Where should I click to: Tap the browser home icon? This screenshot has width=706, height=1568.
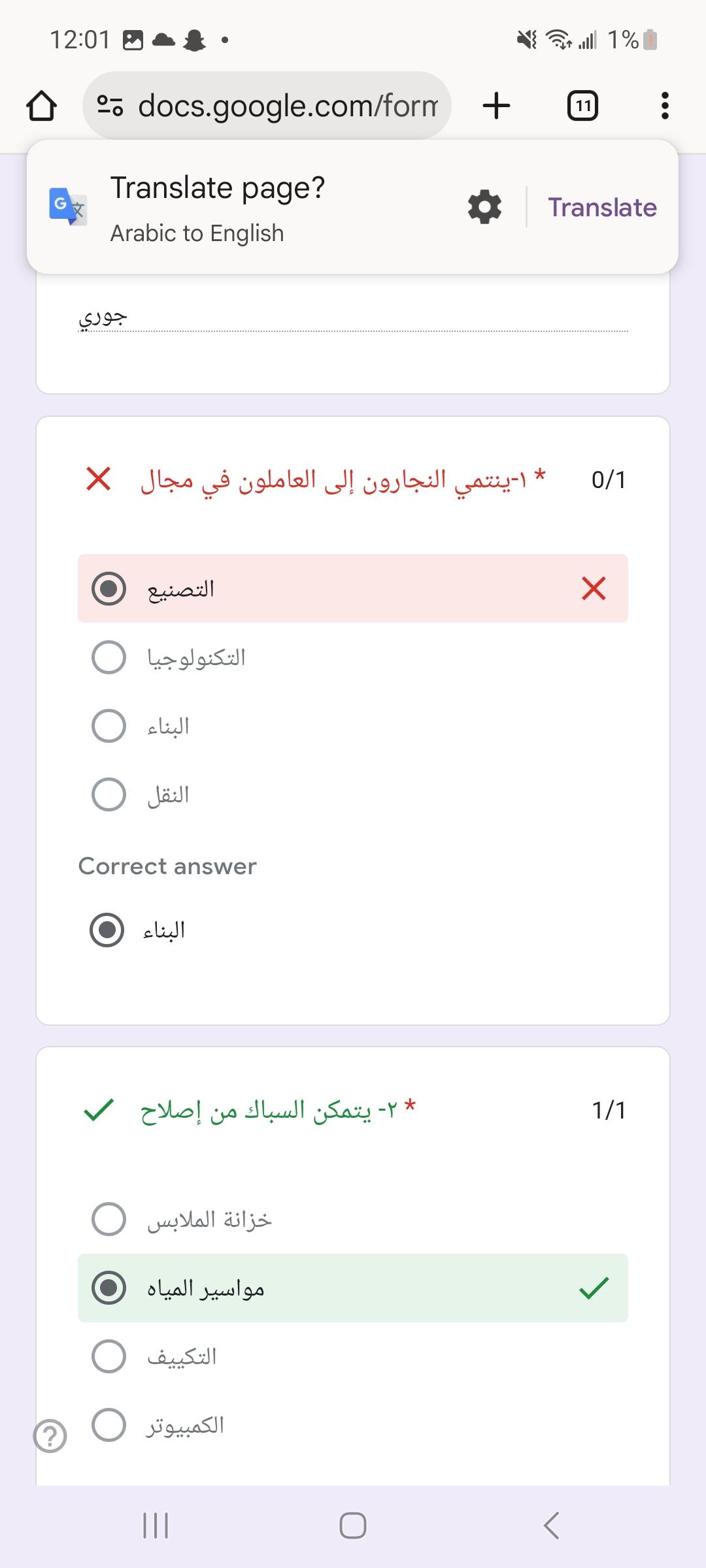[41, 106]
